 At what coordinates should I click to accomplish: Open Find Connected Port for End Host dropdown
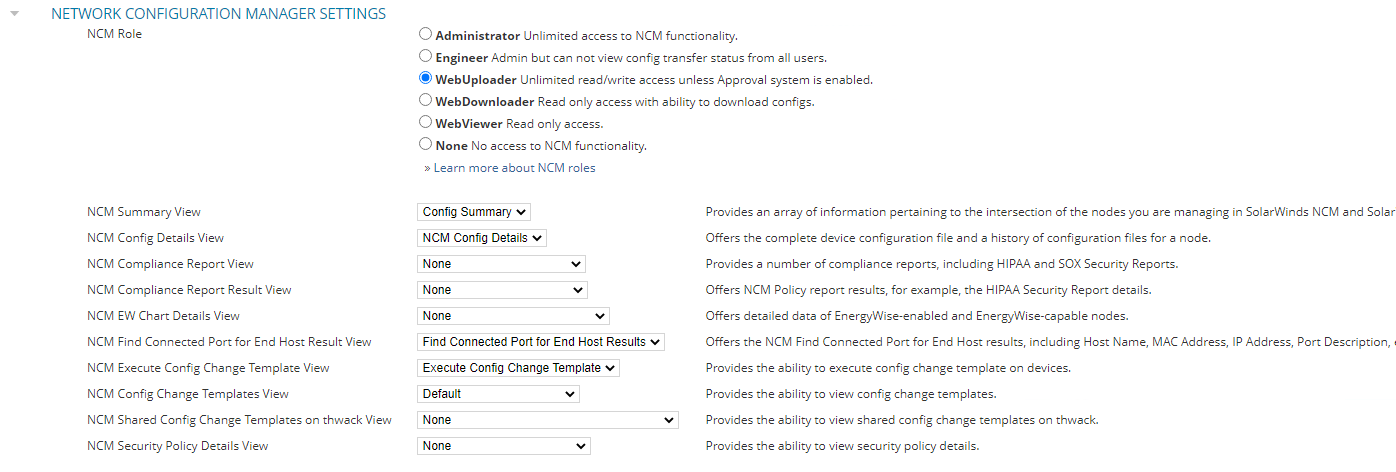pyautogui.click(x=540, y=342)
